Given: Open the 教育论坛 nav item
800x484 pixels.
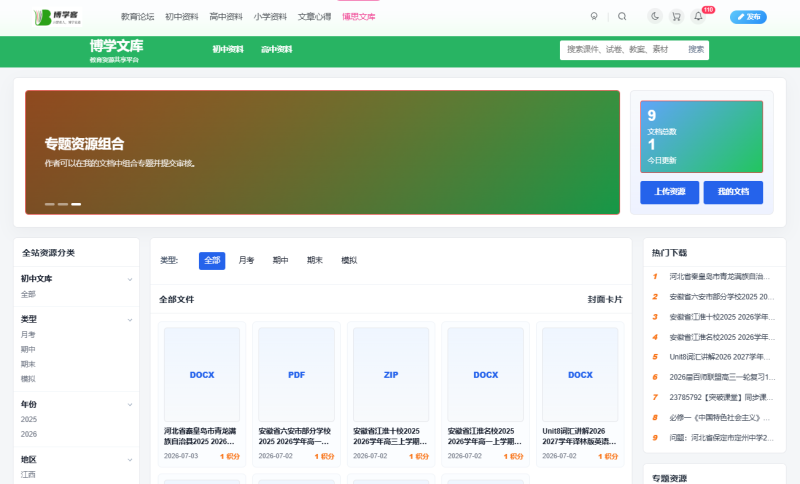Looking at the screenshot, I should [137, 17].
